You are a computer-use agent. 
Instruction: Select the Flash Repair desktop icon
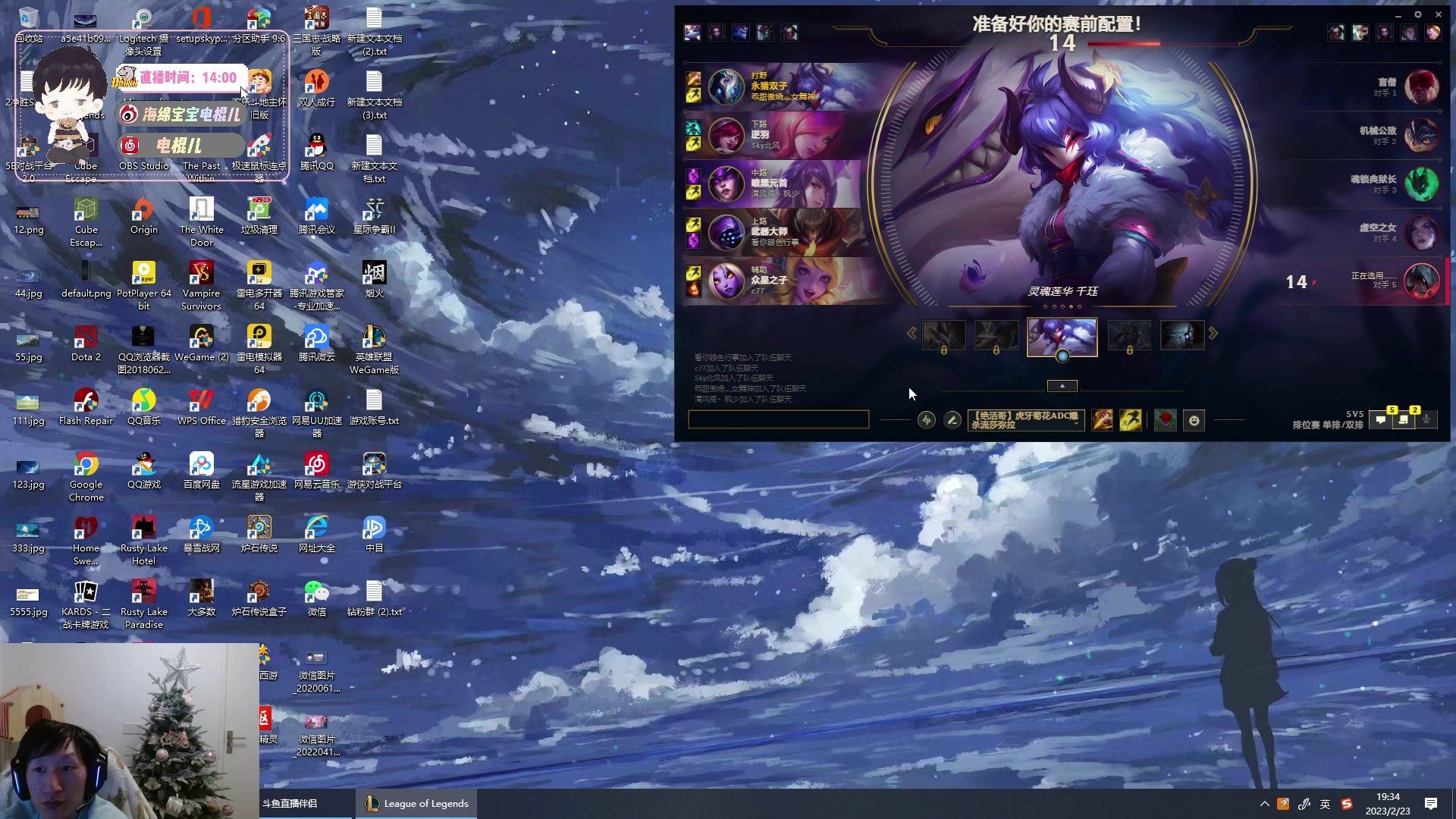point(86,406)
